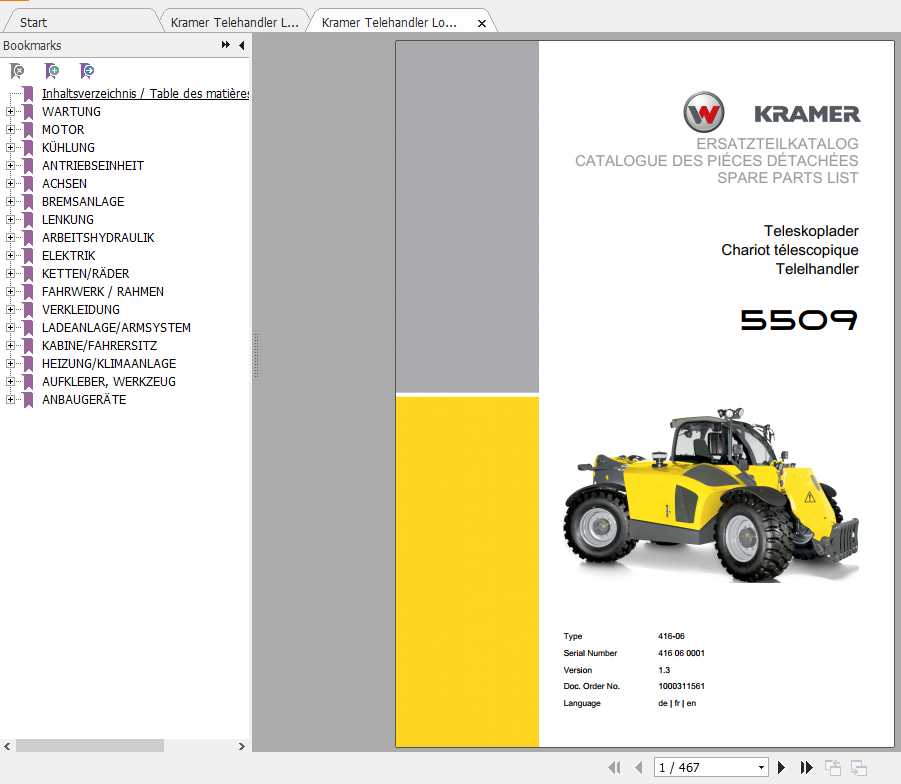
Task: Click the add bookmark icon
Action: coord(52,71)
